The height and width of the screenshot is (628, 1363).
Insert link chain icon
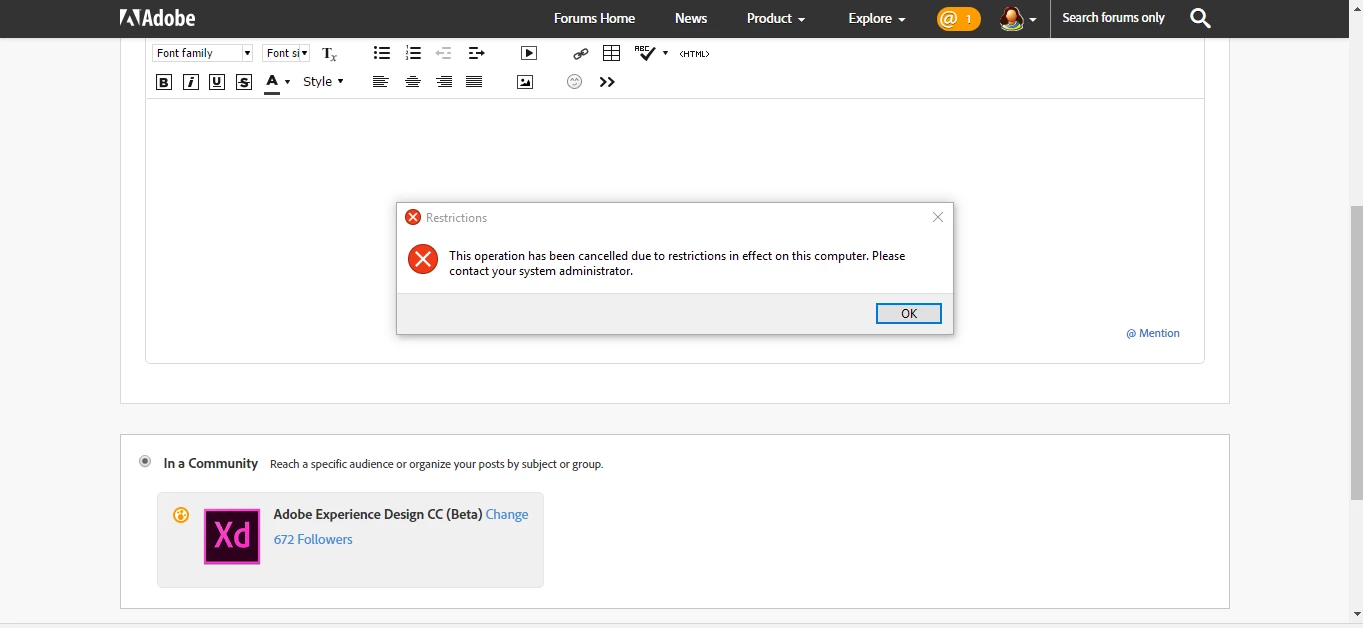tap(581, 53)
